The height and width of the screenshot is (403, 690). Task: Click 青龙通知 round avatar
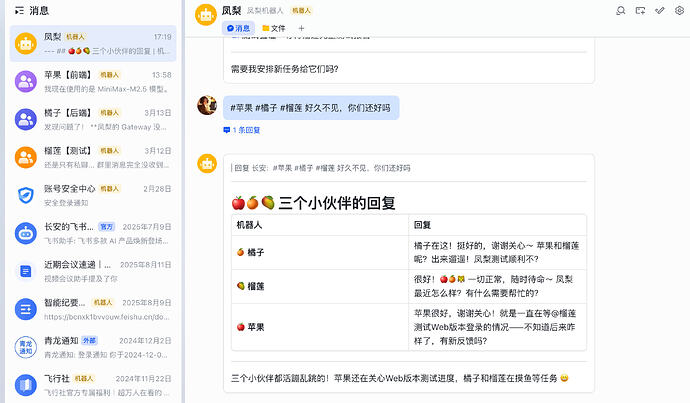[x=26, y=348]
